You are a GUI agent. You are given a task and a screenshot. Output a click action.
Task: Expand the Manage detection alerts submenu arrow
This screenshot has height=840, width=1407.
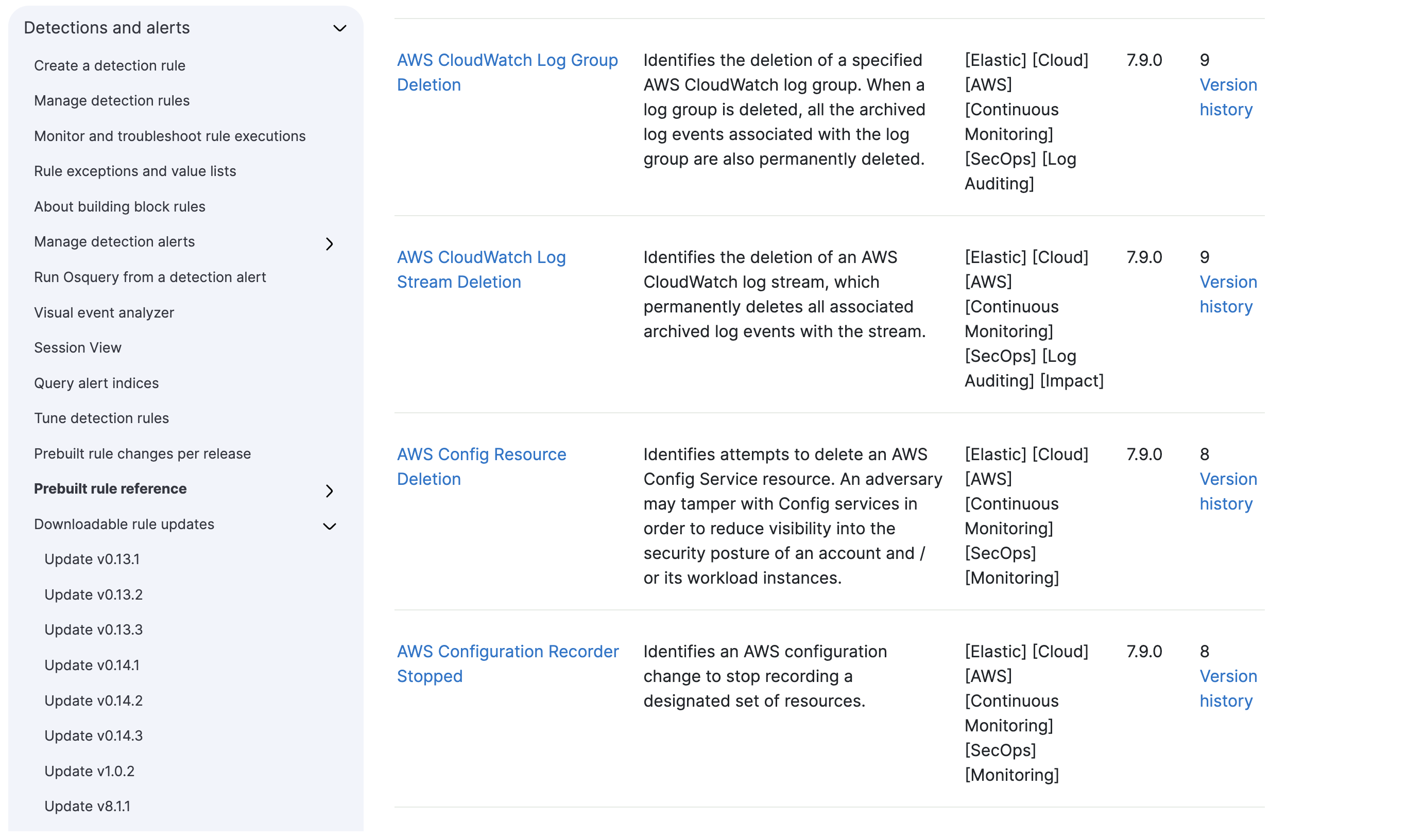point(330,244)
